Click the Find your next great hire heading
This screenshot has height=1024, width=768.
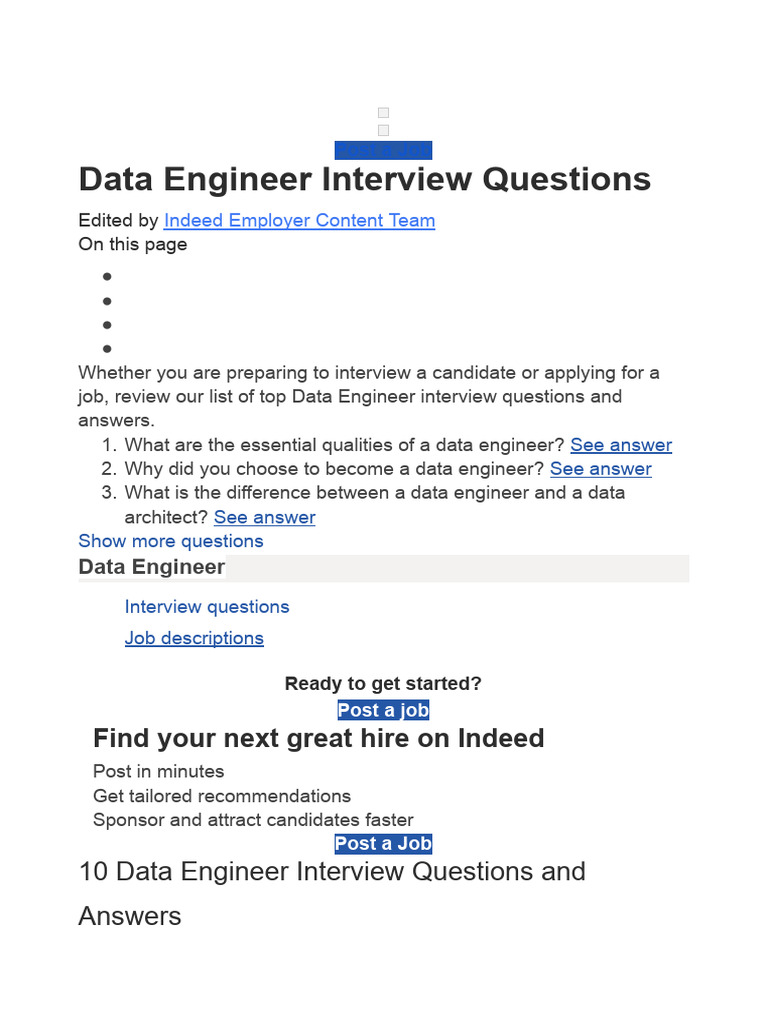318,739
